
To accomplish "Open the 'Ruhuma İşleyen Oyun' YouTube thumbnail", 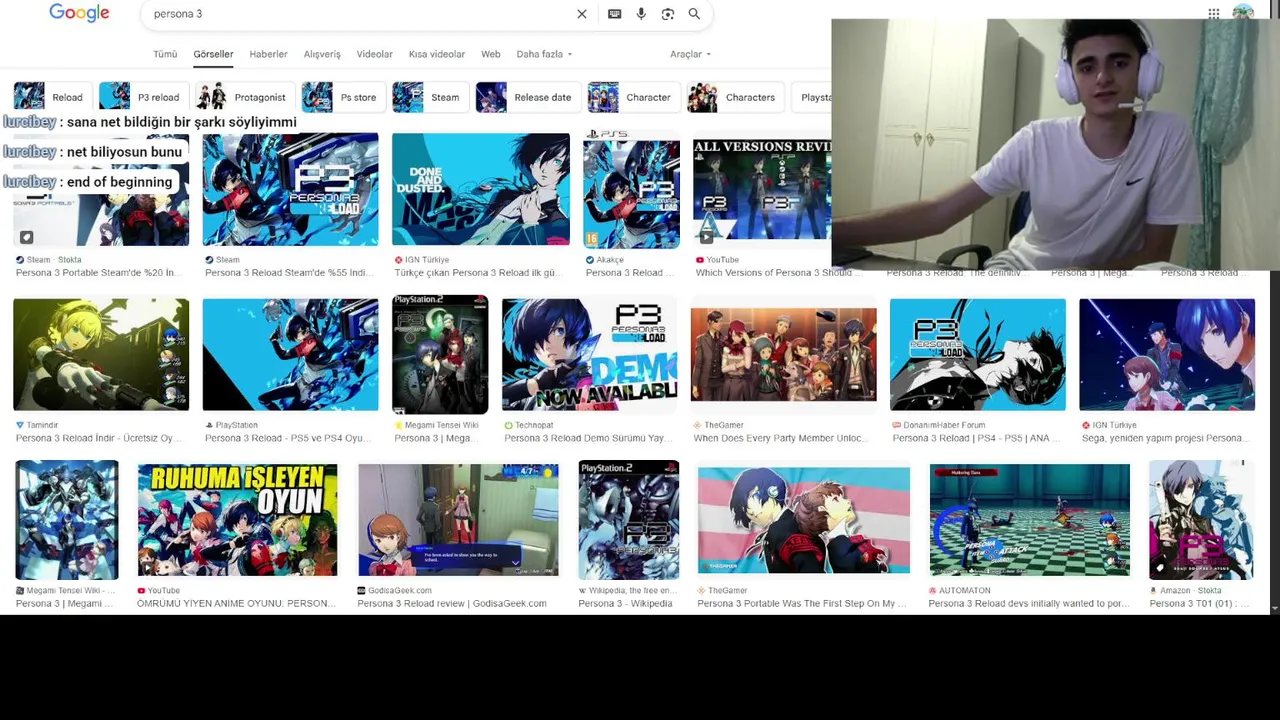I will pyautogui.click(x=237, y=520).
